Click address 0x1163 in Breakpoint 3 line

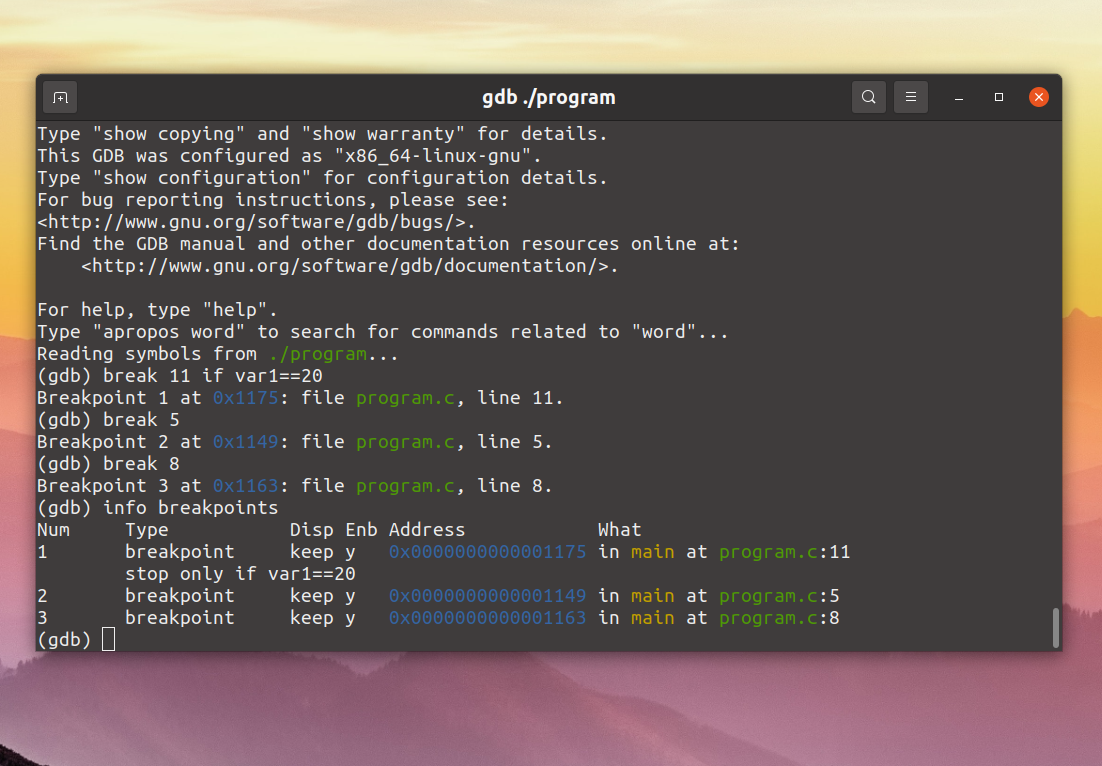[x=246, y=486]
